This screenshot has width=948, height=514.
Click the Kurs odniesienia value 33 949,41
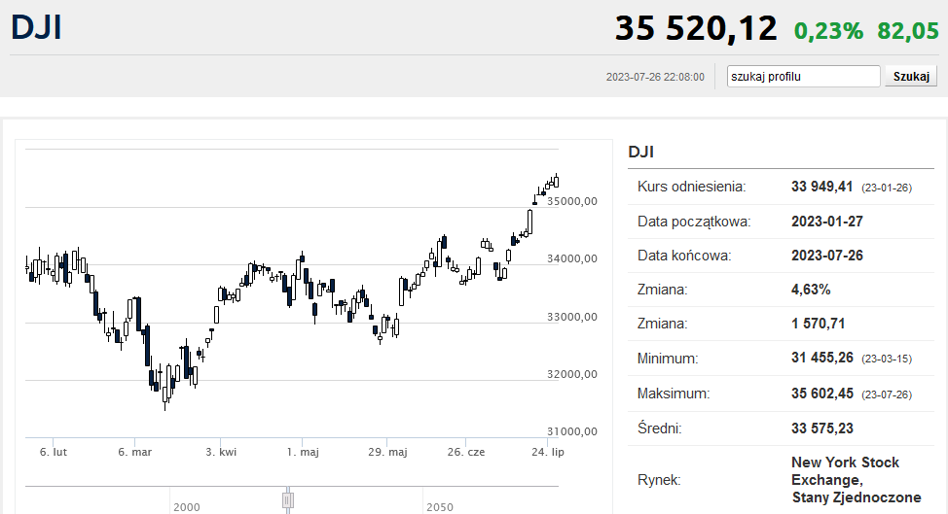point(822,187)
